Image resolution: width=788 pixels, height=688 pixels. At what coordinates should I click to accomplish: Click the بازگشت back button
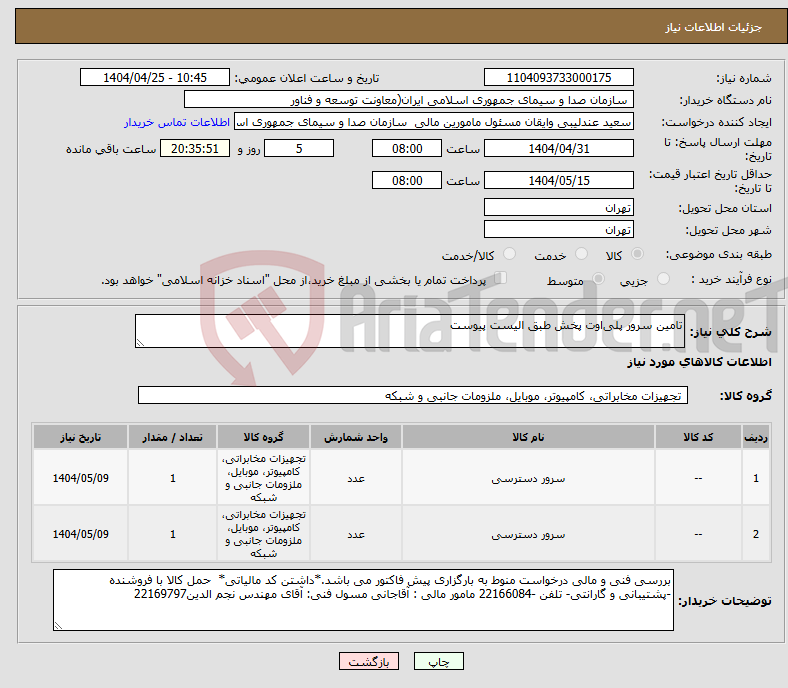coord(369,661)
